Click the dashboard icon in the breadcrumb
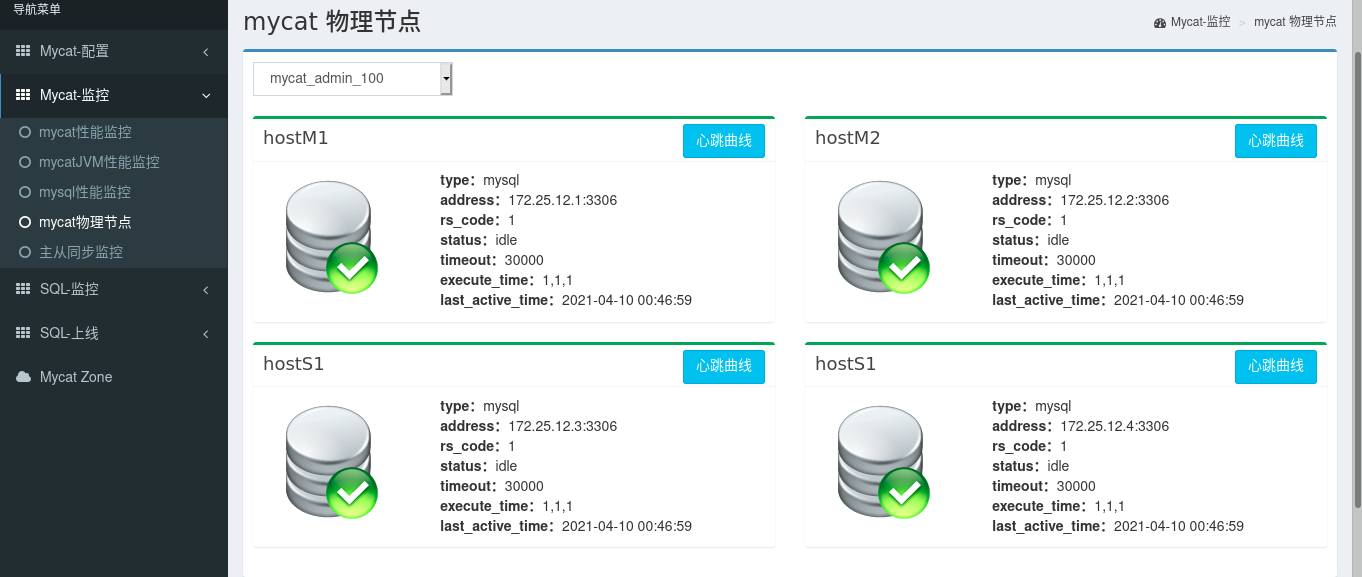1362x577 pixels. pos(1160,22)
